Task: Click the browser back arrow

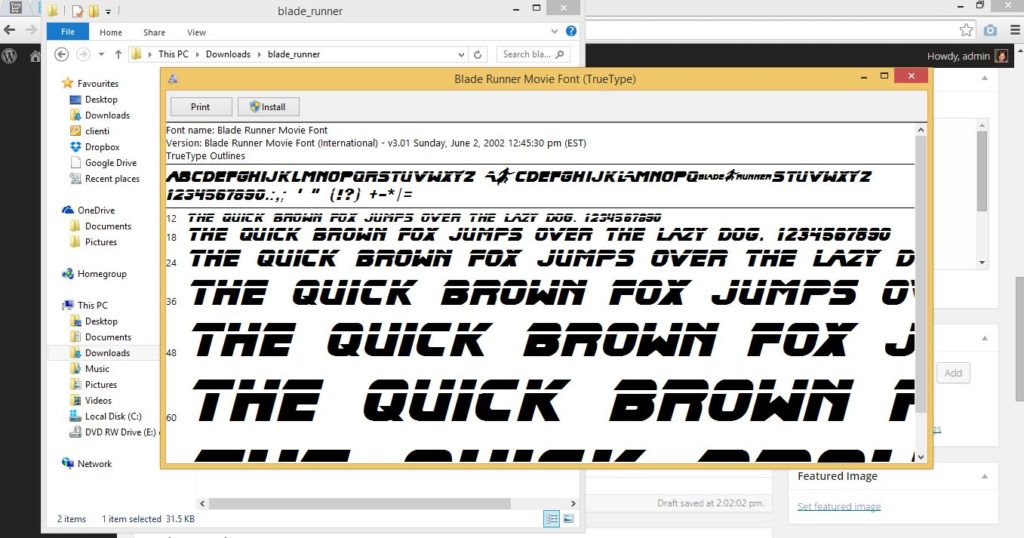Action: [9, 29]
